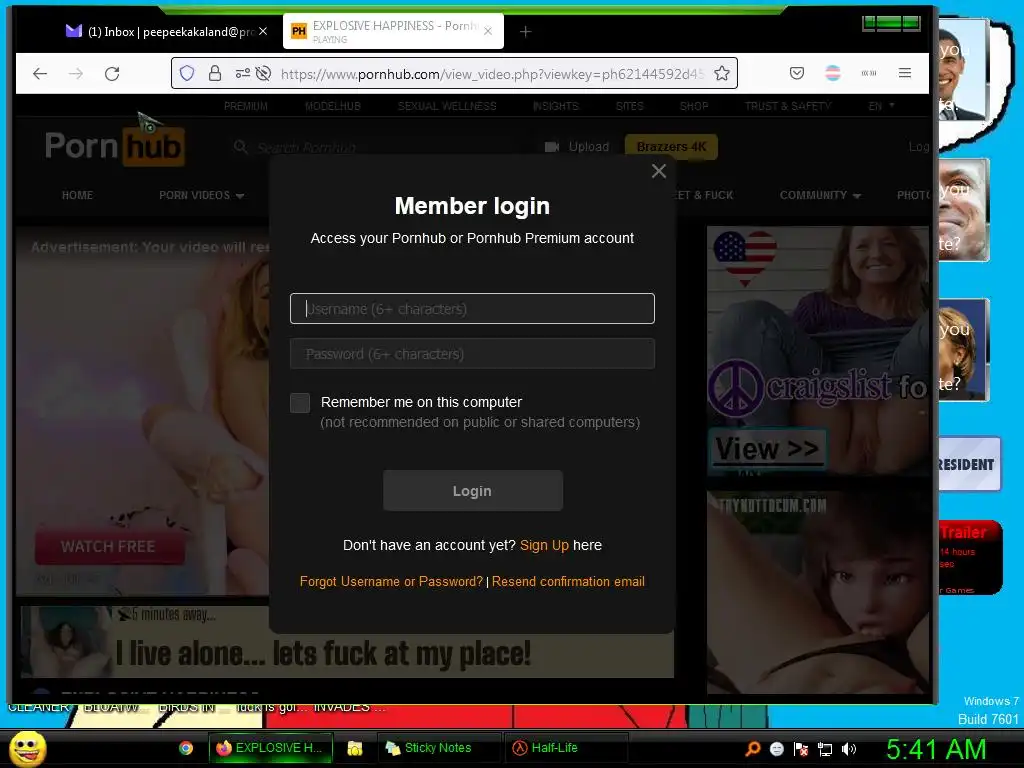Open a new browser tab
Screen dimensions: 1024x768
coord(525,31)
